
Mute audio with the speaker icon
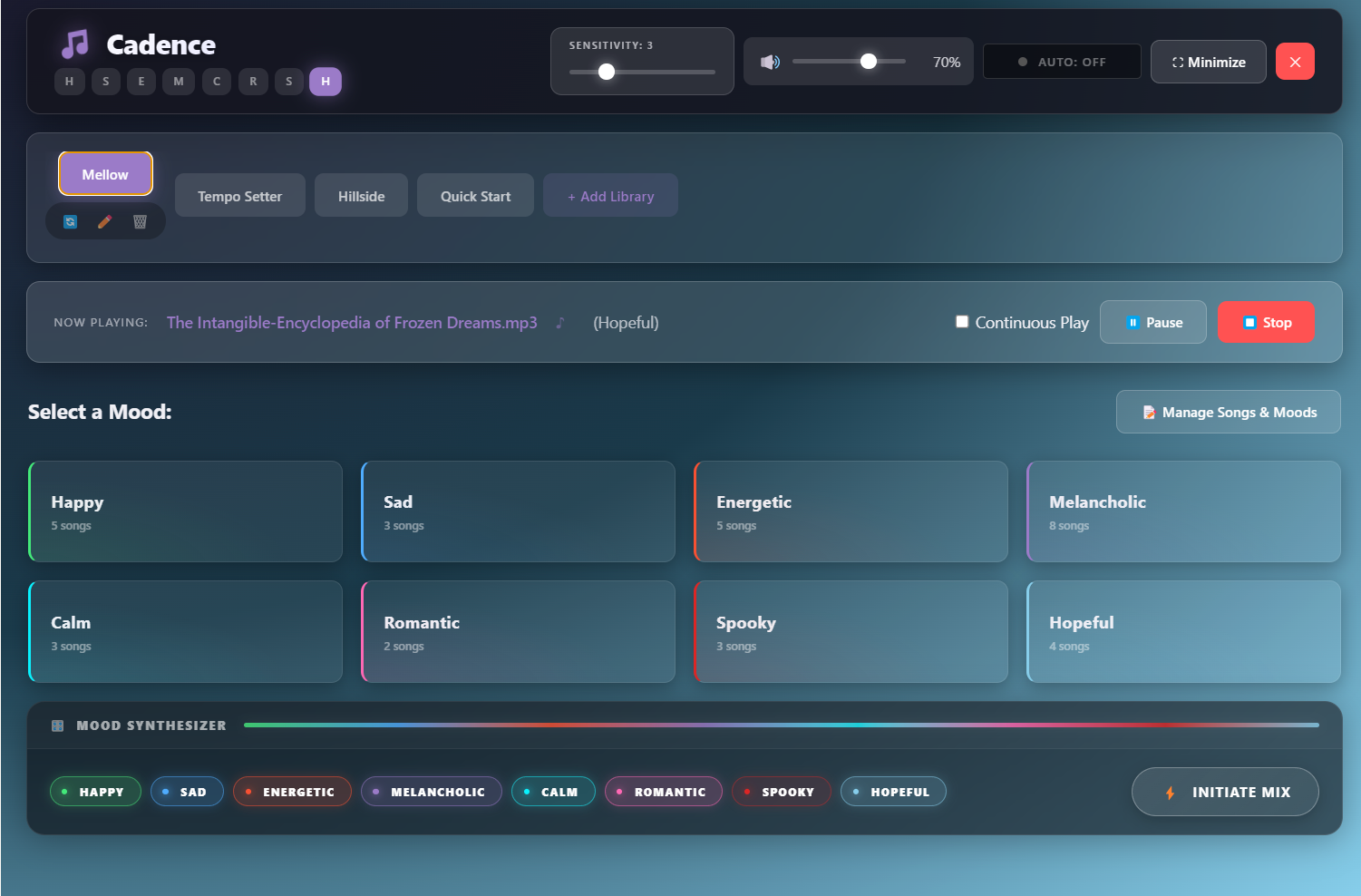point(770,62)
